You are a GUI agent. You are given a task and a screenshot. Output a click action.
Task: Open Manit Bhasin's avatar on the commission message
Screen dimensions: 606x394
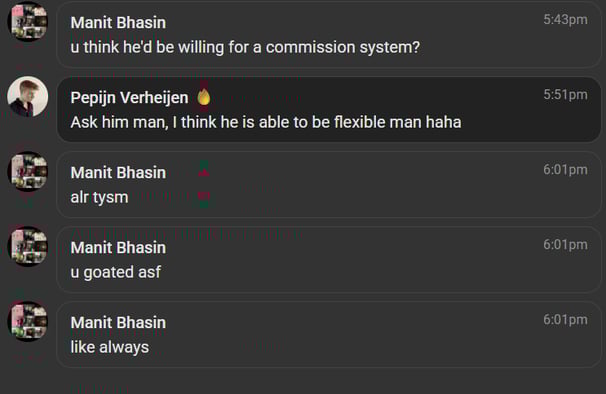28,22
